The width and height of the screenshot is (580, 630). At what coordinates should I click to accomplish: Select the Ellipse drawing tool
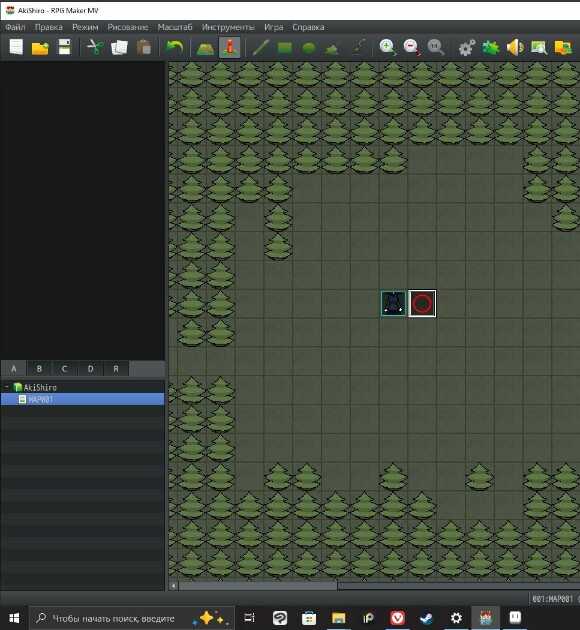309,47
